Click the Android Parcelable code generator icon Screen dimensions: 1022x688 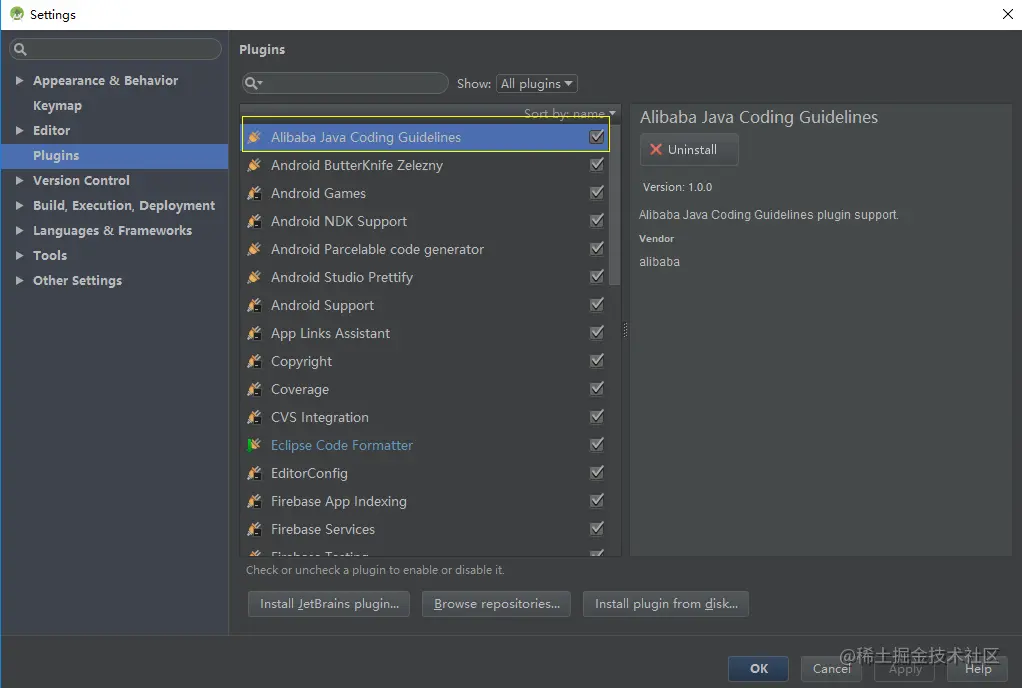click(254, 250)
